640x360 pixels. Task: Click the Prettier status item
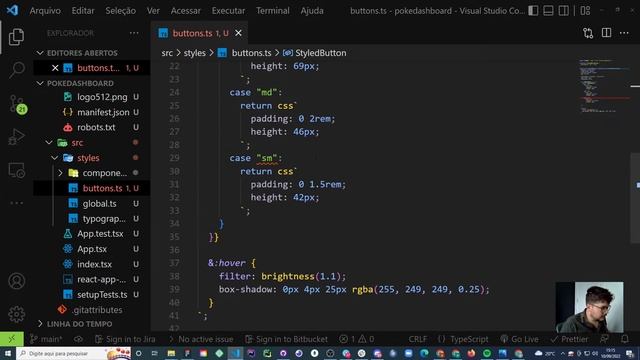[x=569, y=339]
